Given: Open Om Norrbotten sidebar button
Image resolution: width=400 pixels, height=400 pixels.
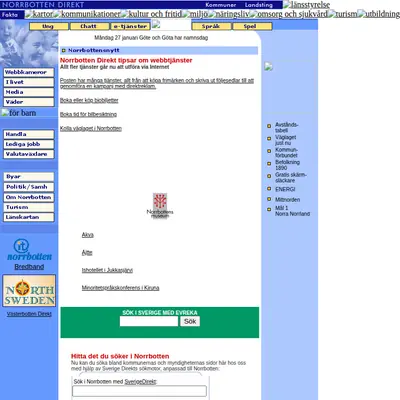Looking at the screenshot, I should tap(29, 197).
